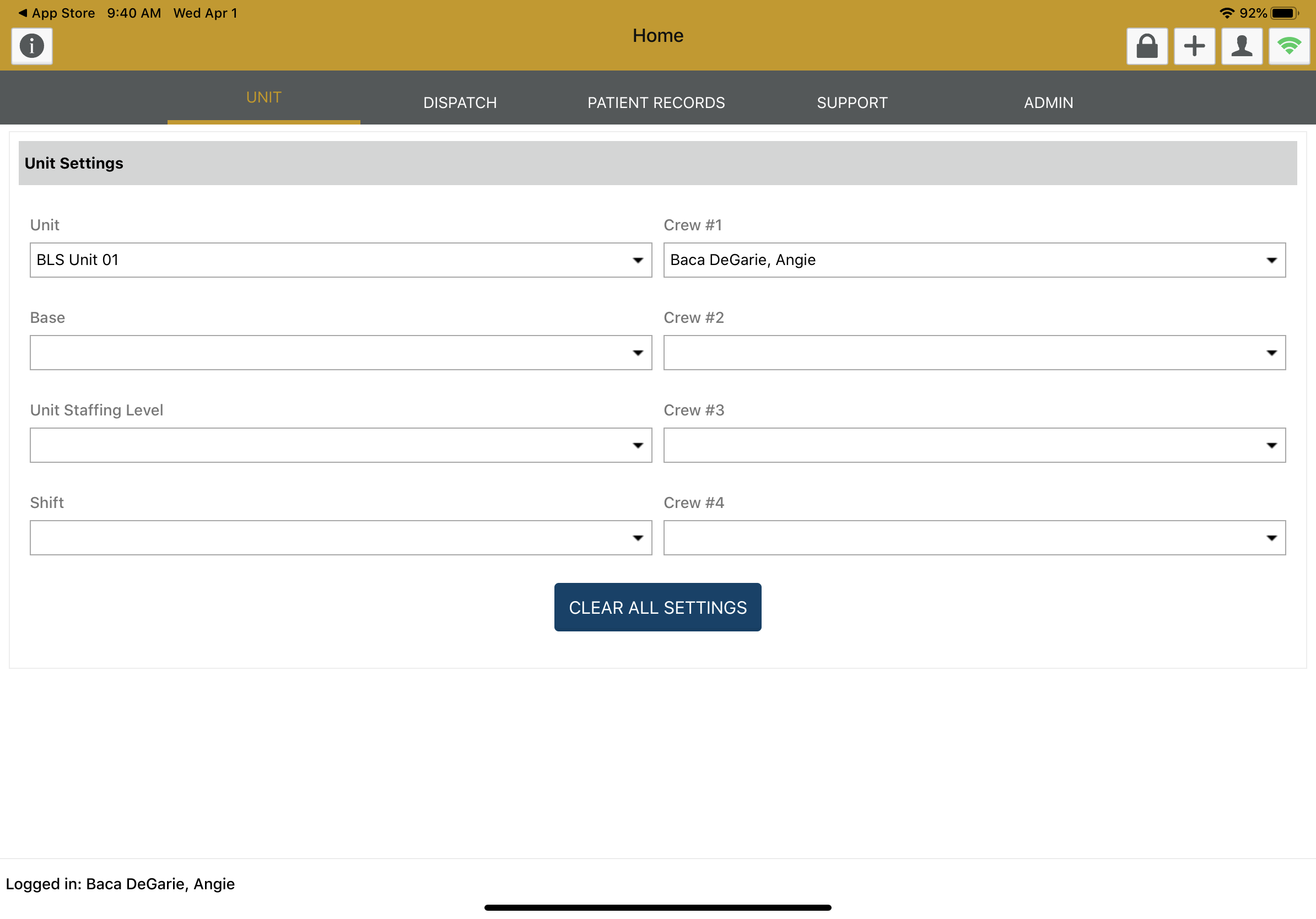Open the Crew #2 dropdown
The height and width of the screenshot is (919, 1316).
pos(974,353)
